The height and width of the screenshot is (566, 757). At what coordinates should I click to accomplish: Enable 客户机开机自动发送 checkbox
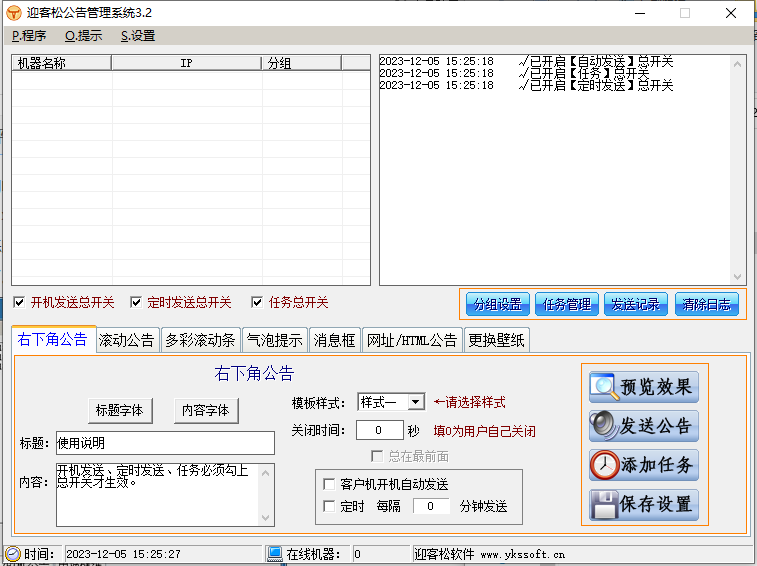click(329, 484)
